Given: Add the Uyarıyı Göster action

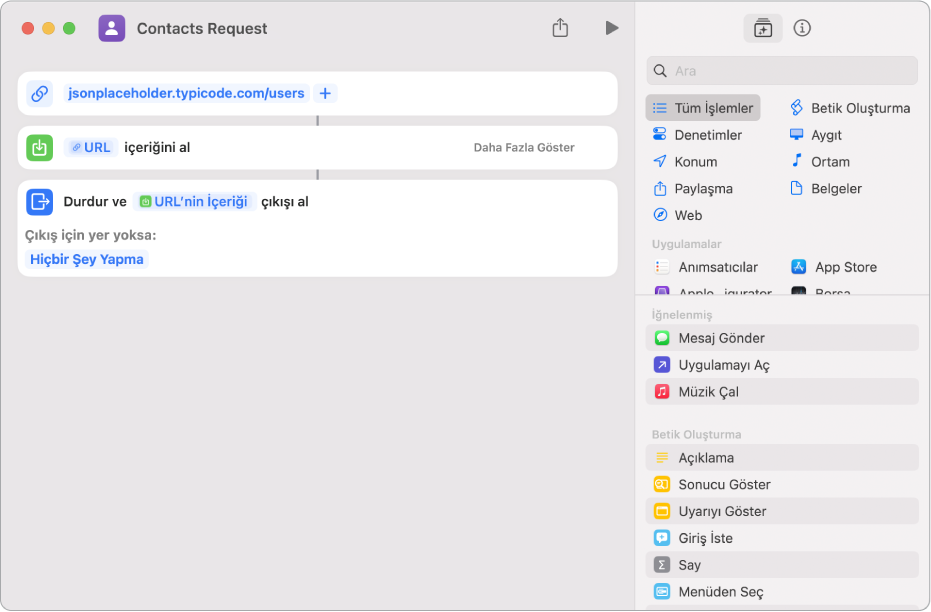Looking at the screenshot, I should click(781, 511).
